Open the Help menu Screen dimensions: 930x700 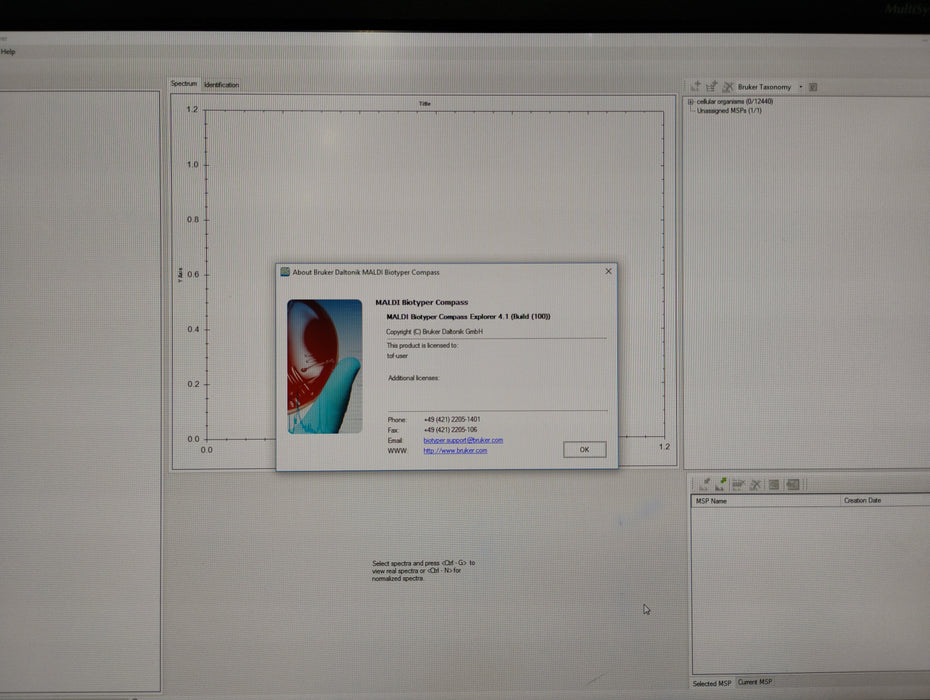8,52
